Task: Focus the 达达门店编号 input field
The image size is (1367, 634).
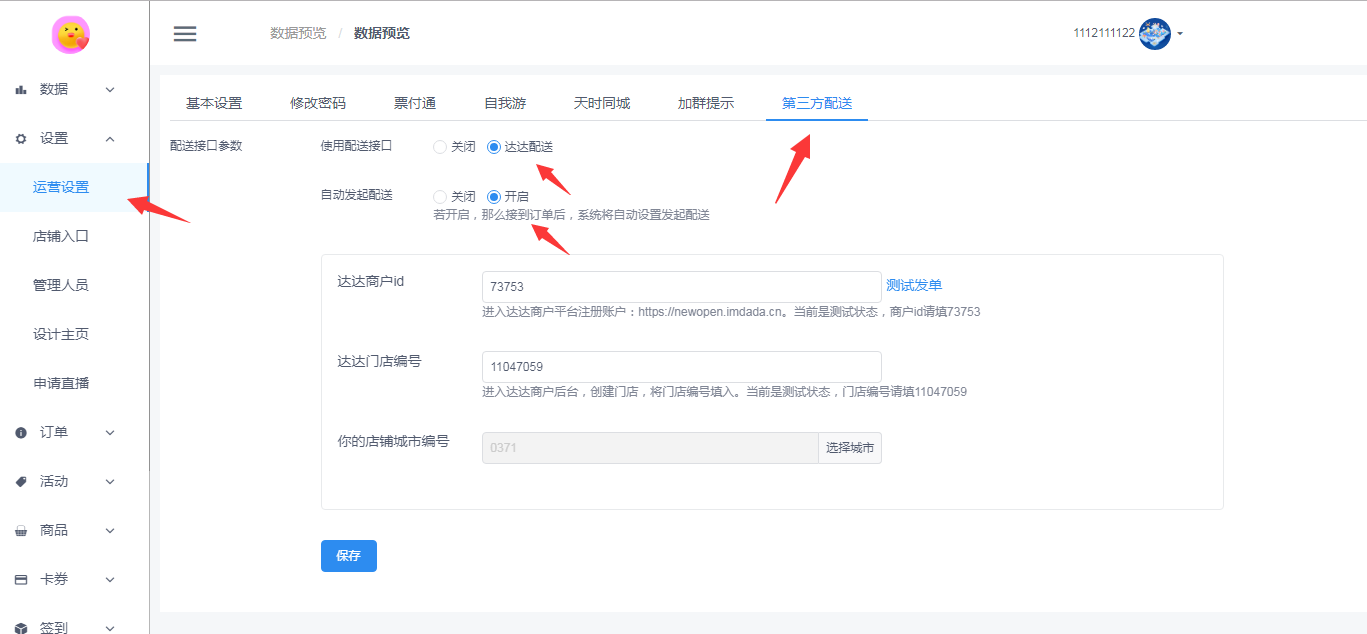Action: [682, 367]
